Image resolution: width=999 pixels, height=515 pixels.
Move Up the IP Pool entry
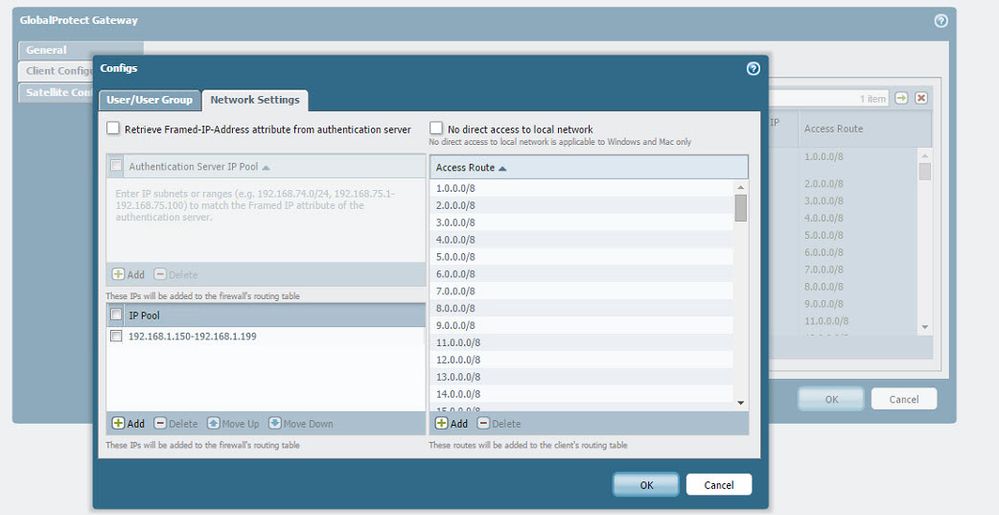(x=233, y=424)
